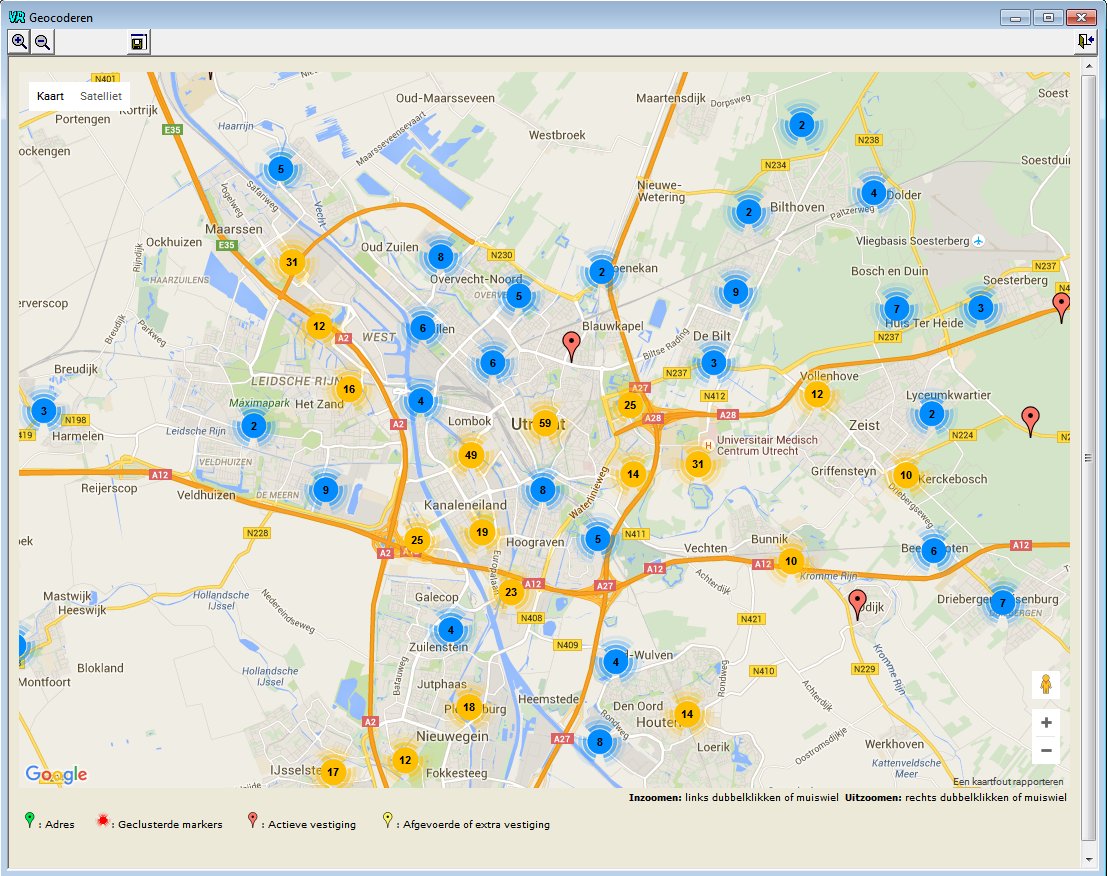Open the blue cluster of 5 near Haarrijn
The image size is (1108, 876).
(281, 170)
